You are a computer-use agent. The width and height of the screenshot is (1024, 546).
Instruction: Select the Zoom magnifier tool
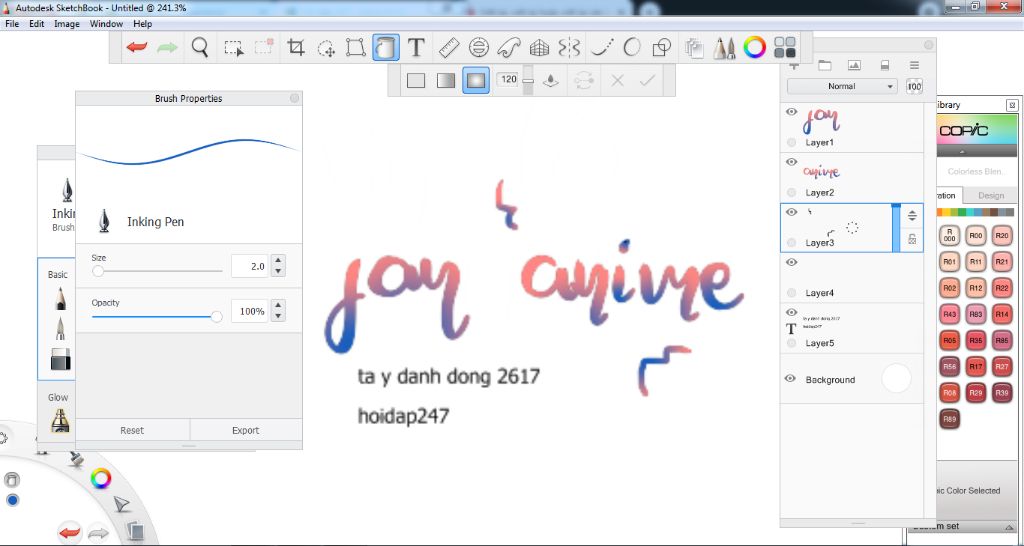click(x=200, y=48)
